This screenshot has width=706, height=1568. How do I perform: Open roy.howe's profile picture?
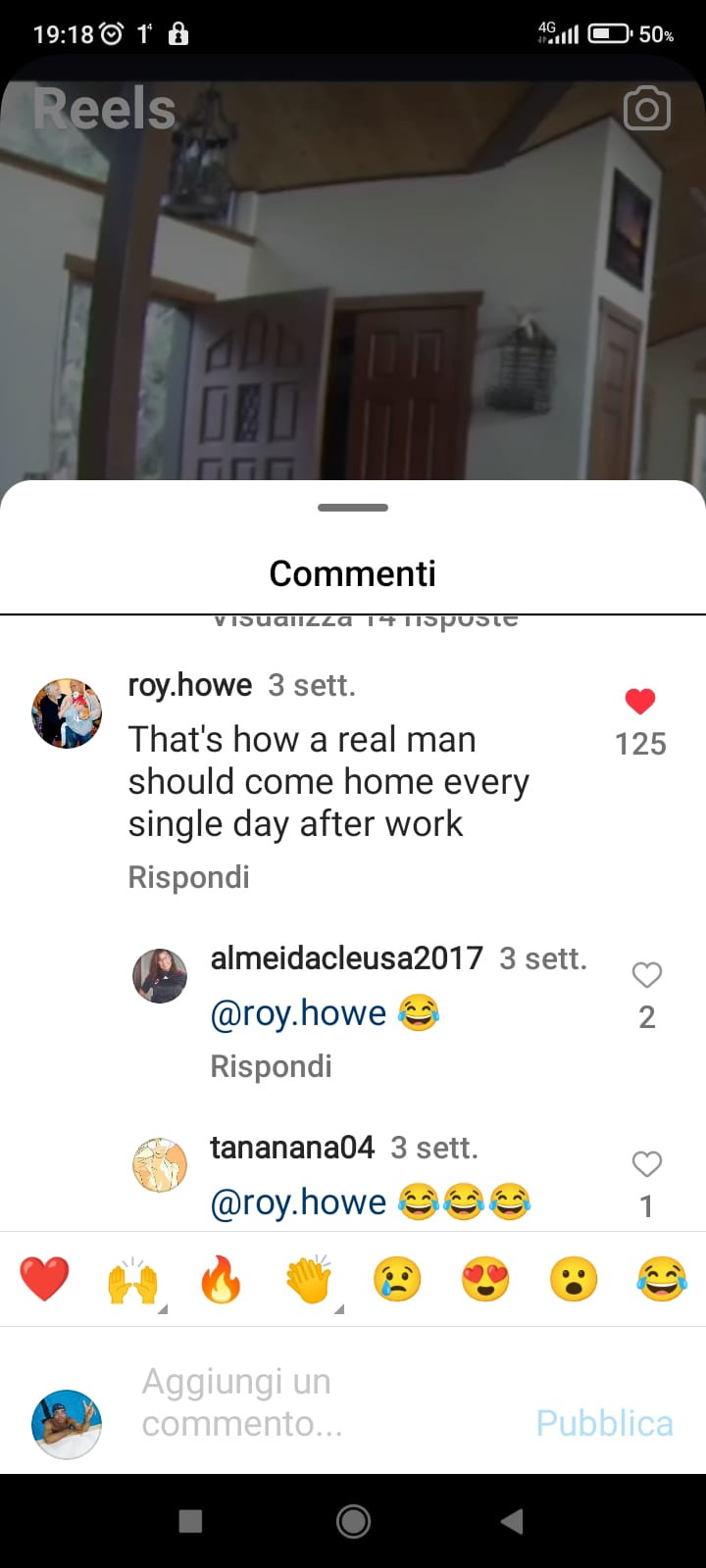click(67, 712)
